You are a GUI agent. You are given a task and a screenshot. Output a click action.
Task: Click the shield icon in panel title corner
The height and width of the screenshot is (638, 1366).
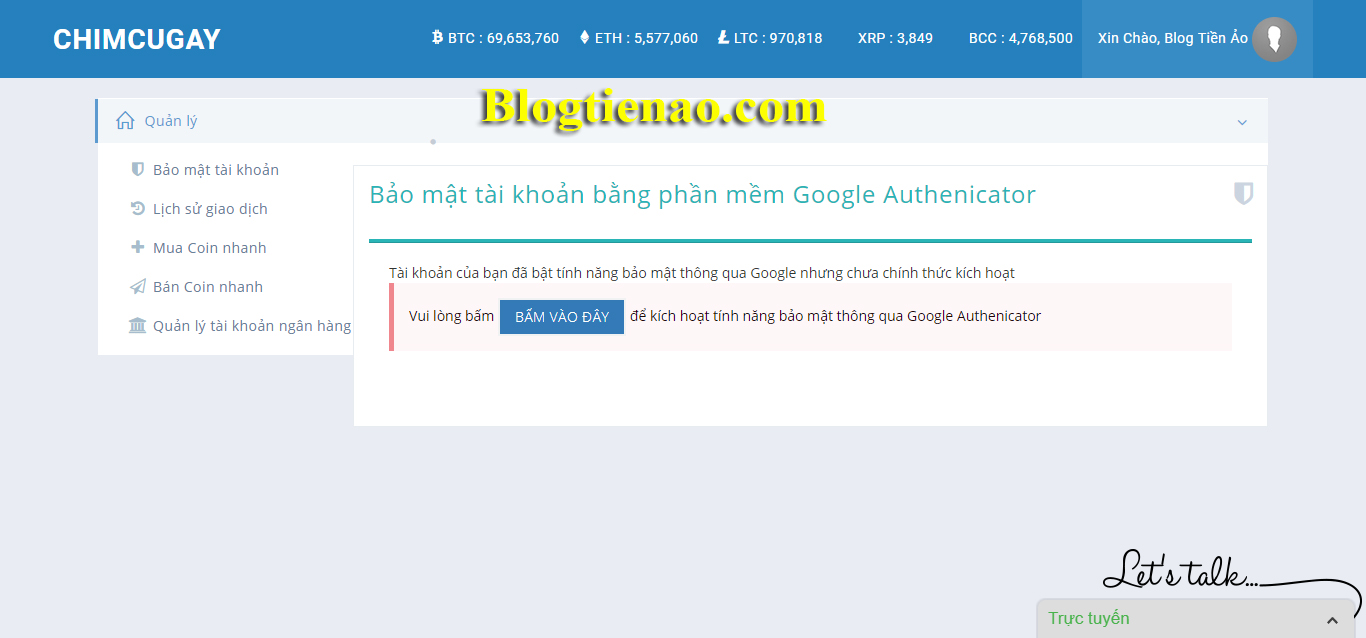(1243, 194)
